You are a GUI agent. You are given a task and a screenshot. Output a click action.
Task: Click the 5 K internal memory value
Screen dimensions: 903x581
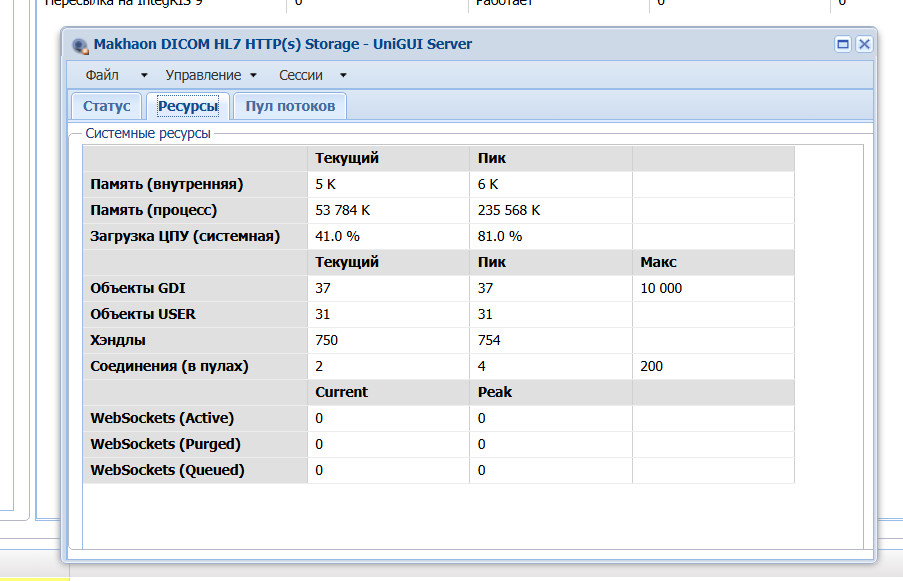pyautogui.click(x=325, y=184)
